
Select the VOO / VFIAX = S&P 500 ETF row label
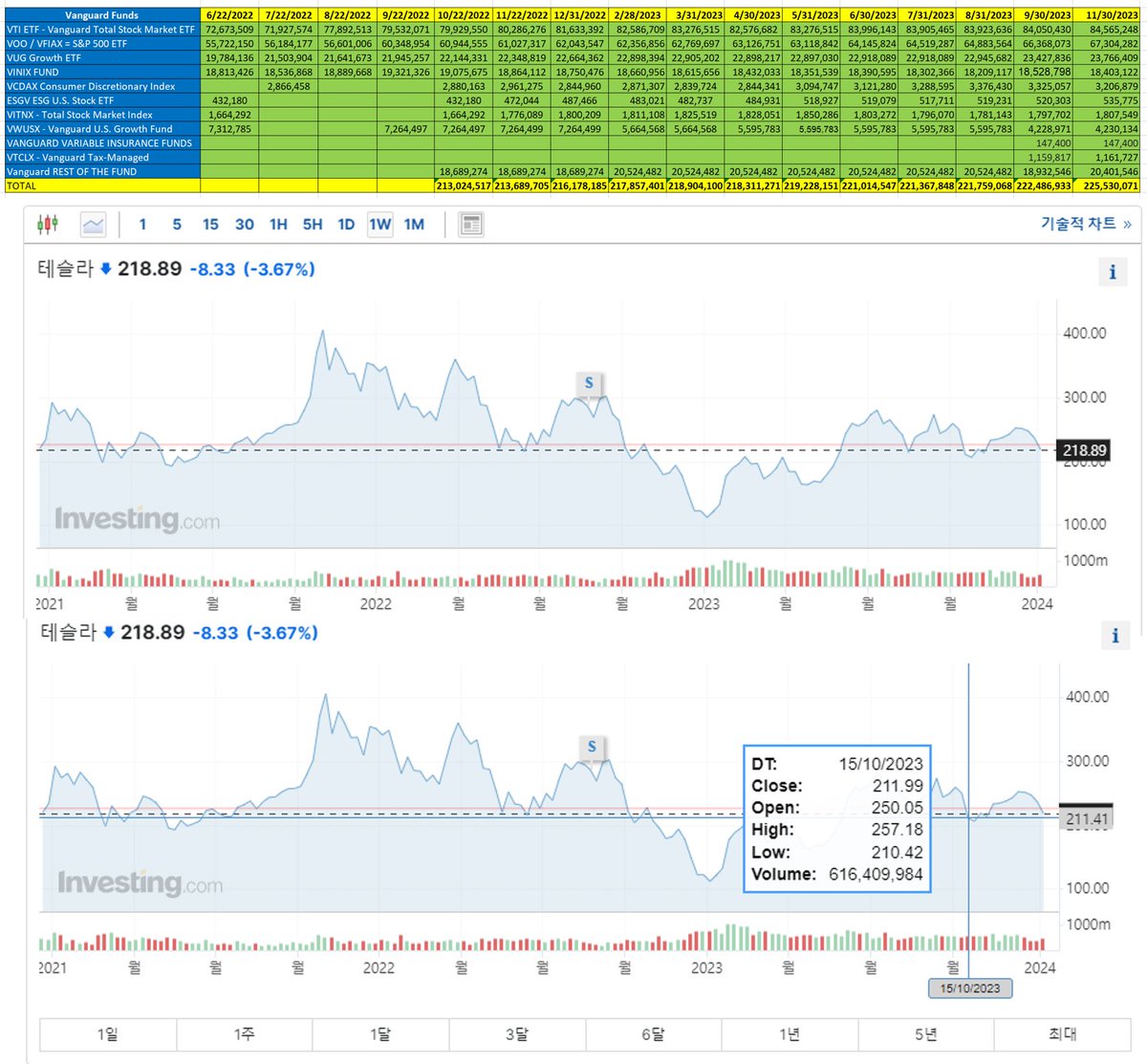click(101, 44)
